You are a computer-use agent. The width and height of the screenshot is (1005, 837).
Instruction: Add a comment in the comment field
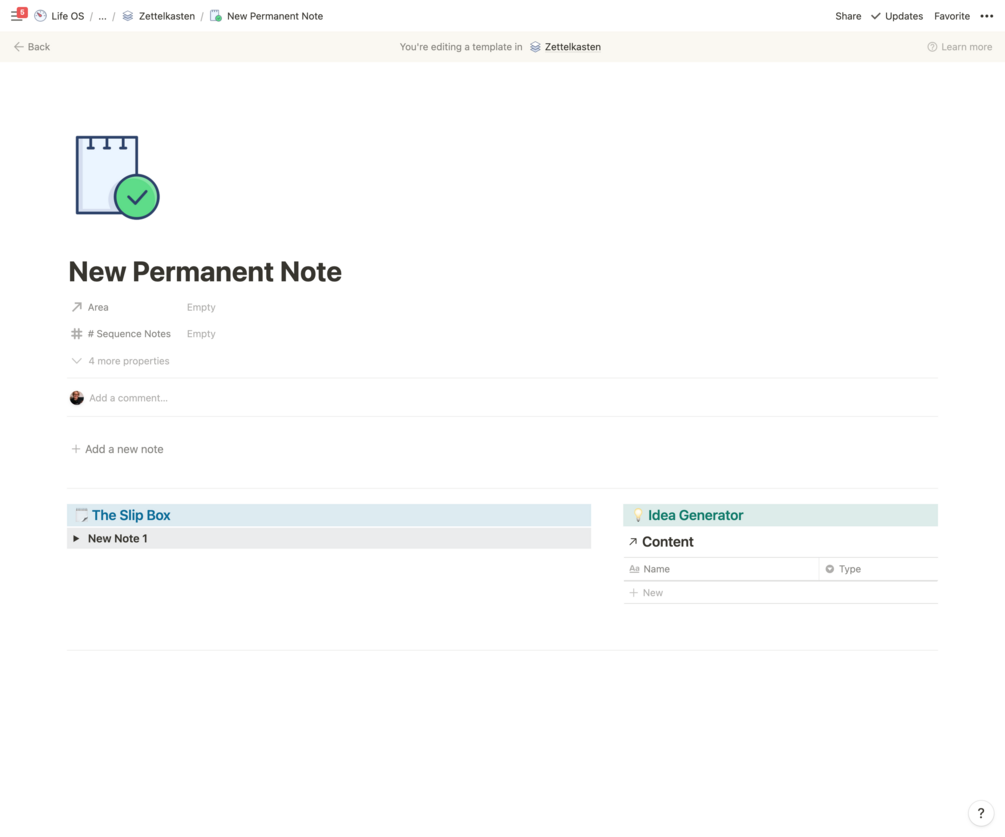click(x=128, y=398)
